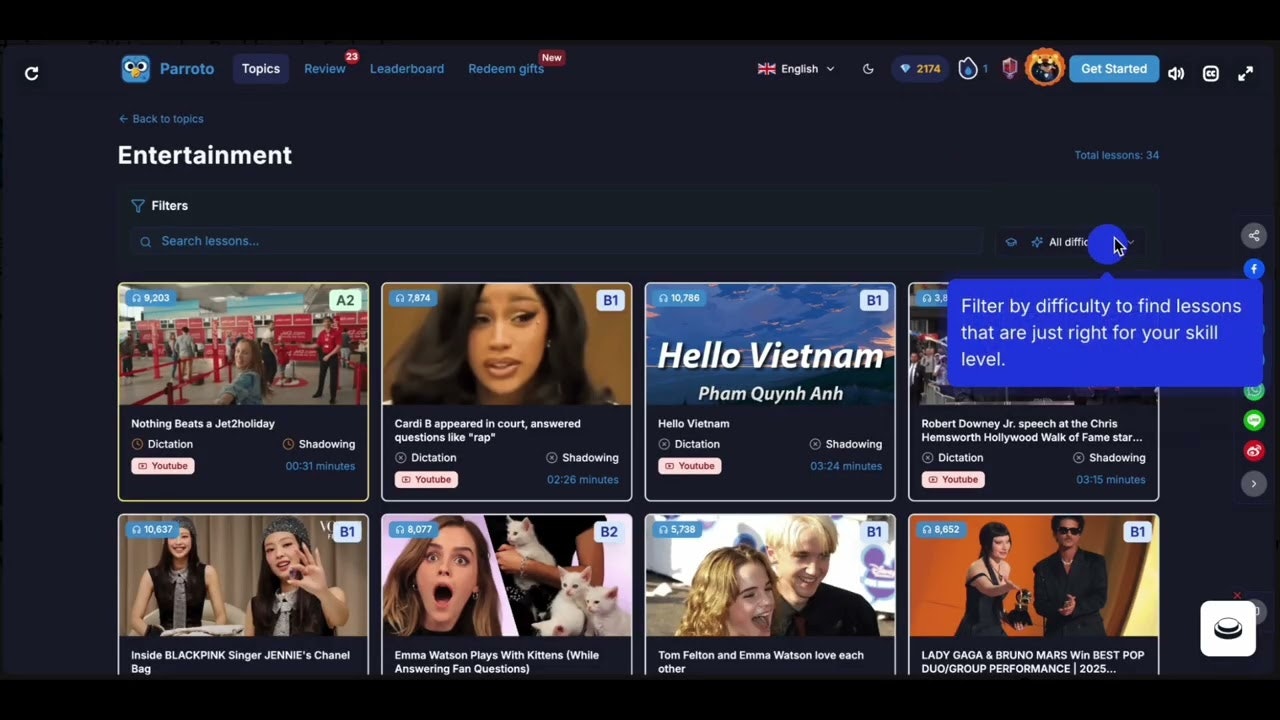
Task: Click Youtube tag on Cardi B card
Action: pyautogui.click(x=426, y=480)
